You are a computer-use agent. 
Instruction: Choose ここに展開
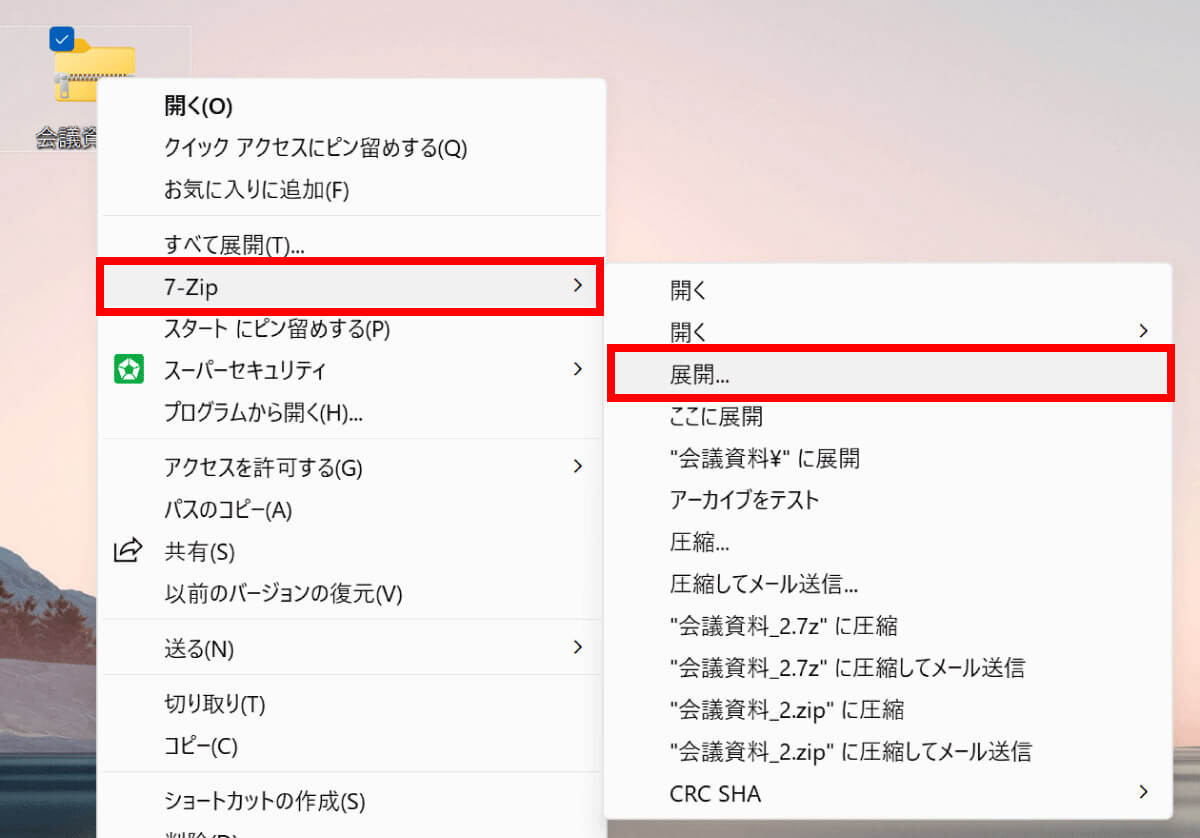tap(889, 416)
